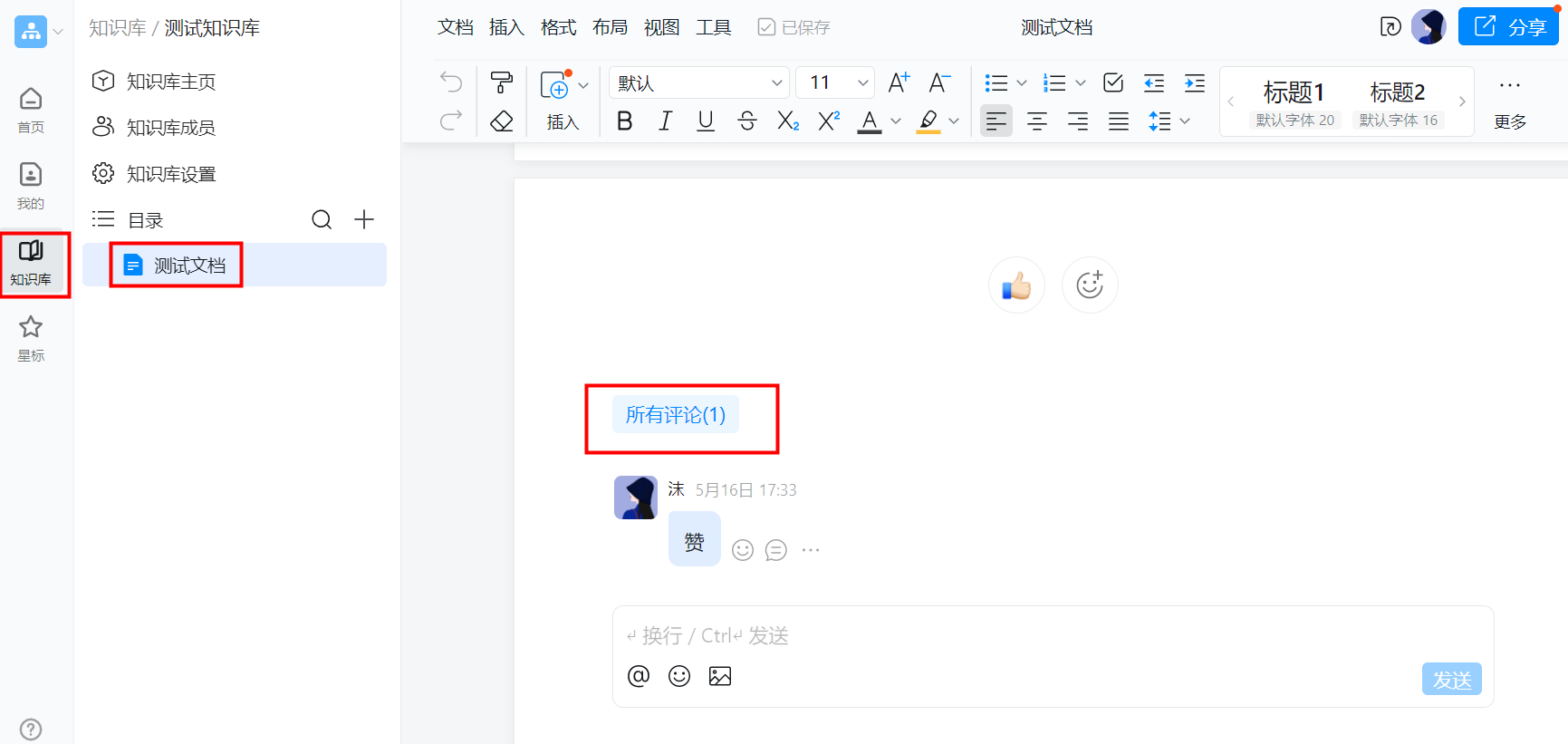
Task: Click the blue 分享 share button
Action: 1508,26
